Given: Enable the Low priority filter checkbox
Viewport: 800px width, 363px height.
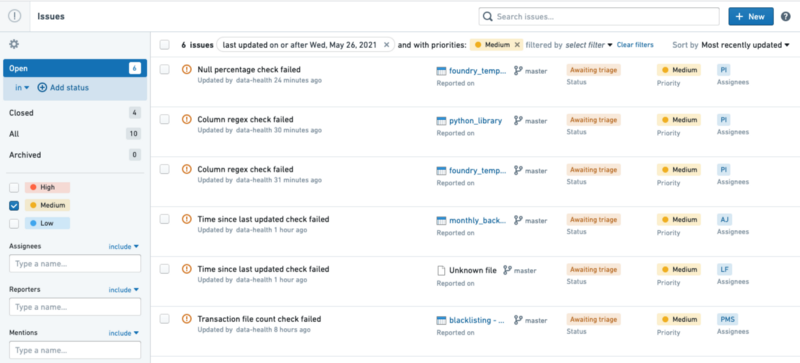Looking at the screenshot, I should 14,223.
